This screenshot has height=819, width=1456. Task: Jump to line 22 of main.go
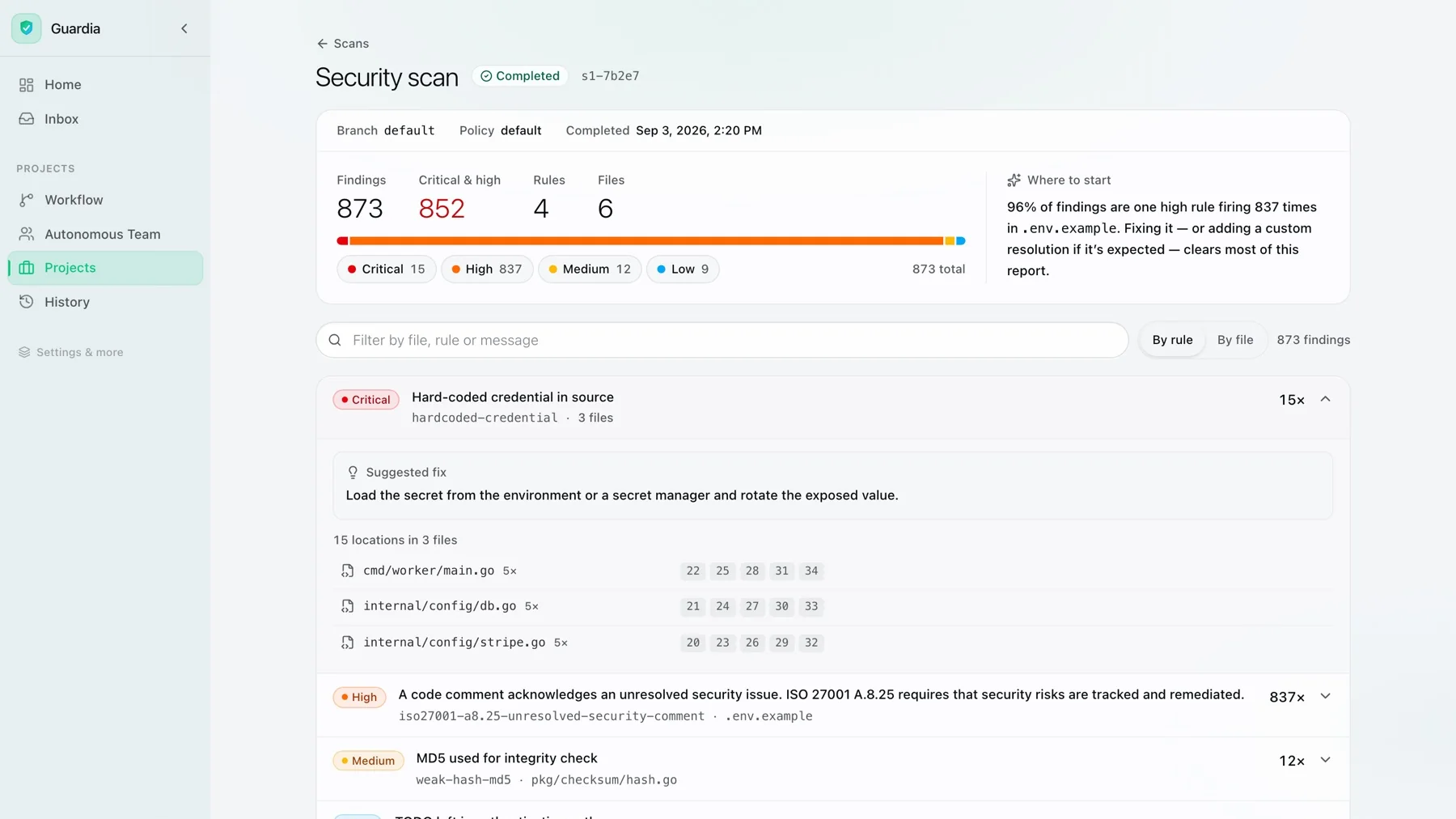pos(693,571)
